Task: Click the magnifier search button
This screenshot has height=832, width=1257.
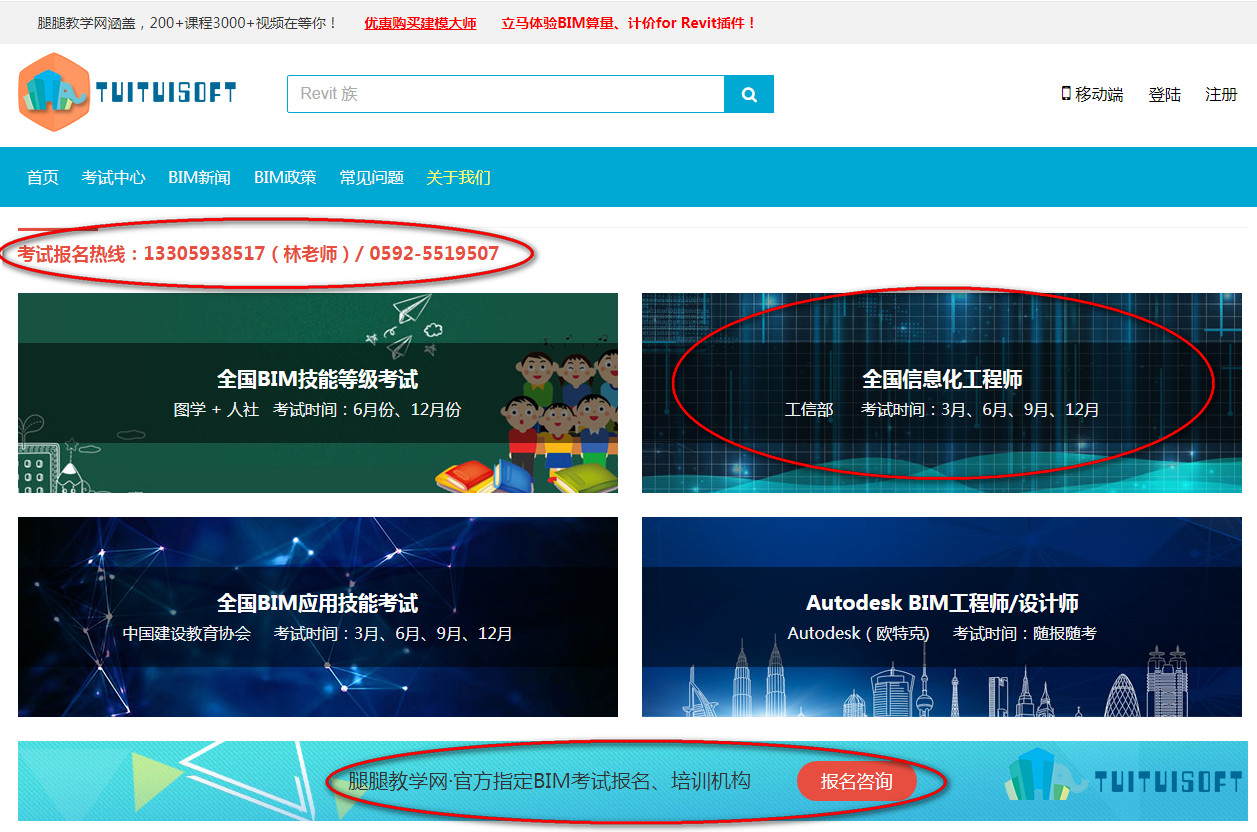Action: click(749, 94)
